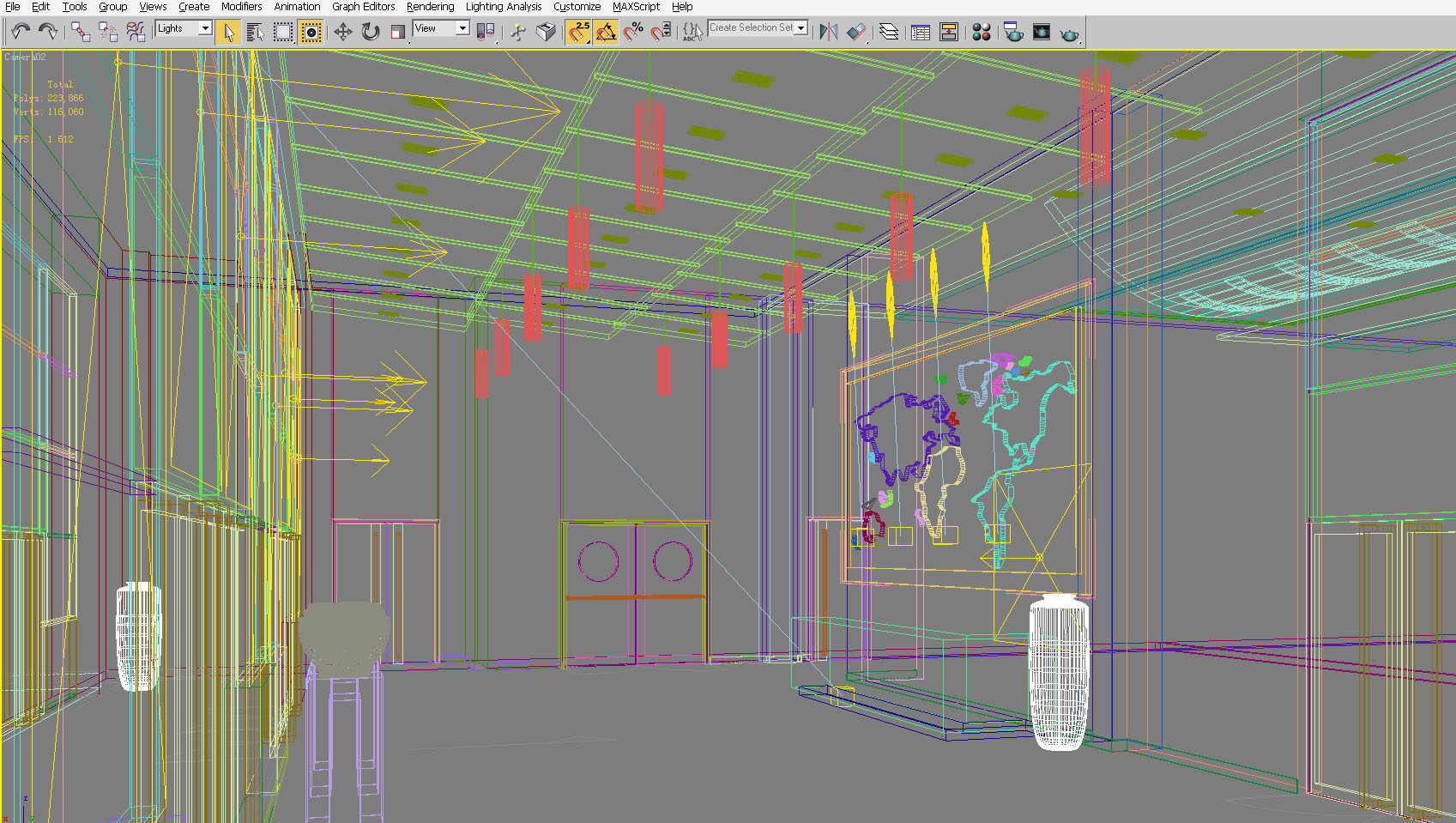Click the Render Production teapot icon
The image size is (1456, 823).
point(1069,33)
